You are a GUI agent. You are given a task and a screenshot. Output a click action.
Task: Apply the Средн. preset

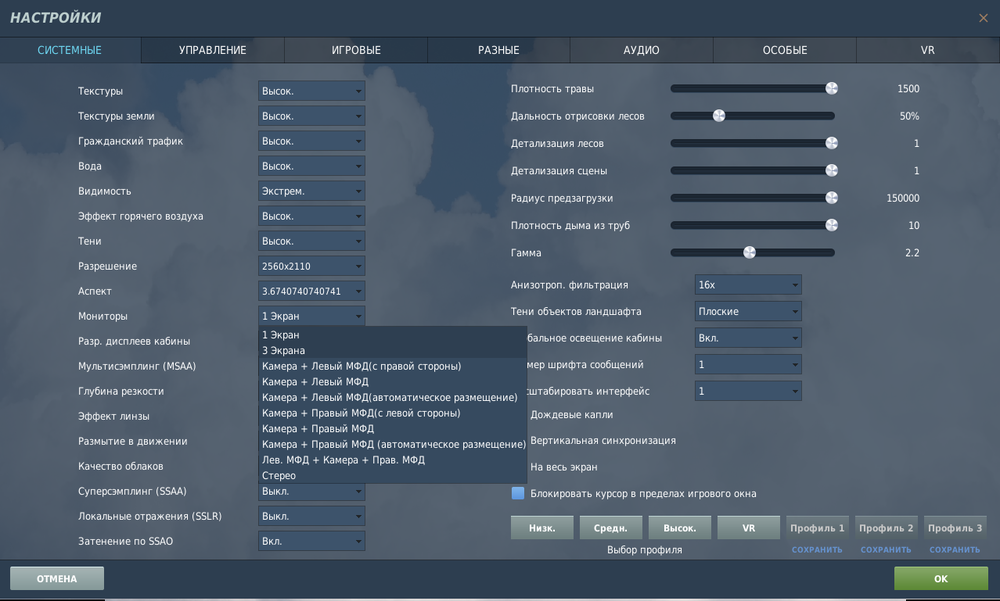611,528
